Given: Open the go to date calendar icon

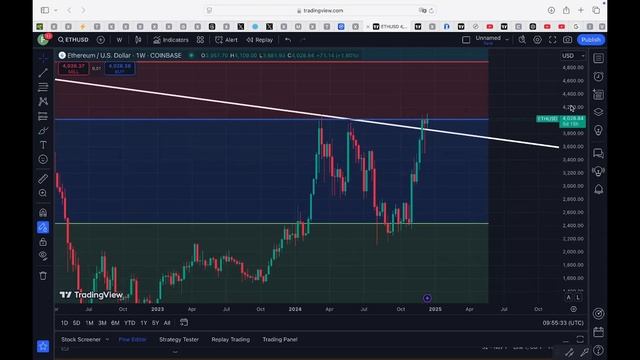Looking at the screenshot, I should click(x=184, y=322).
